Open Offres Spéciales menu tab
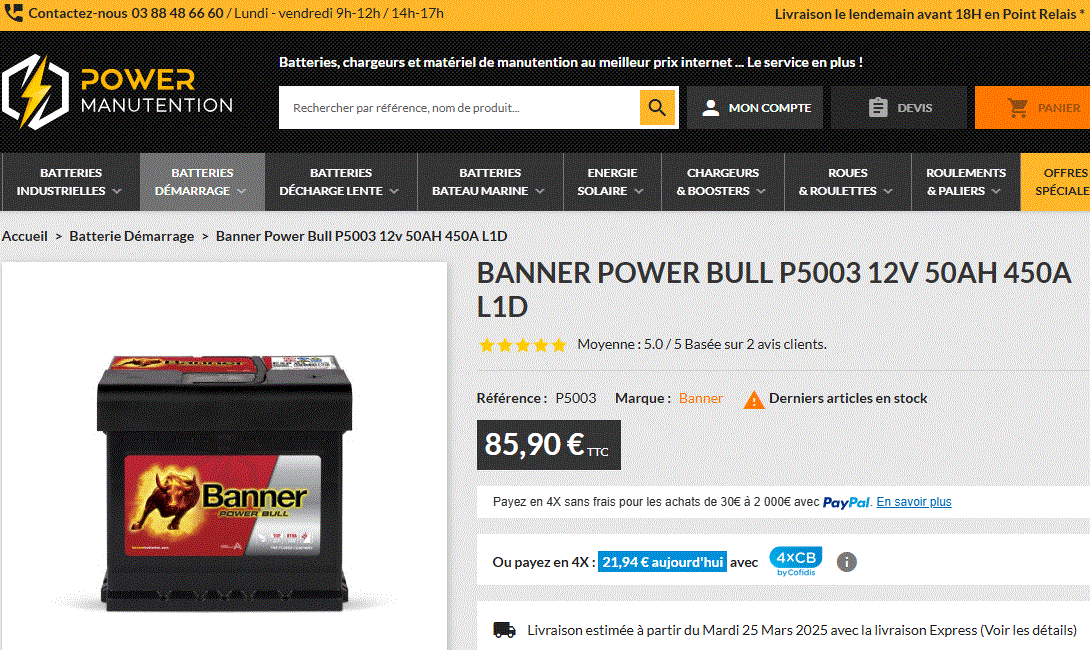The height and width of the screenshot is (650, 1090). pos(1055,181)
